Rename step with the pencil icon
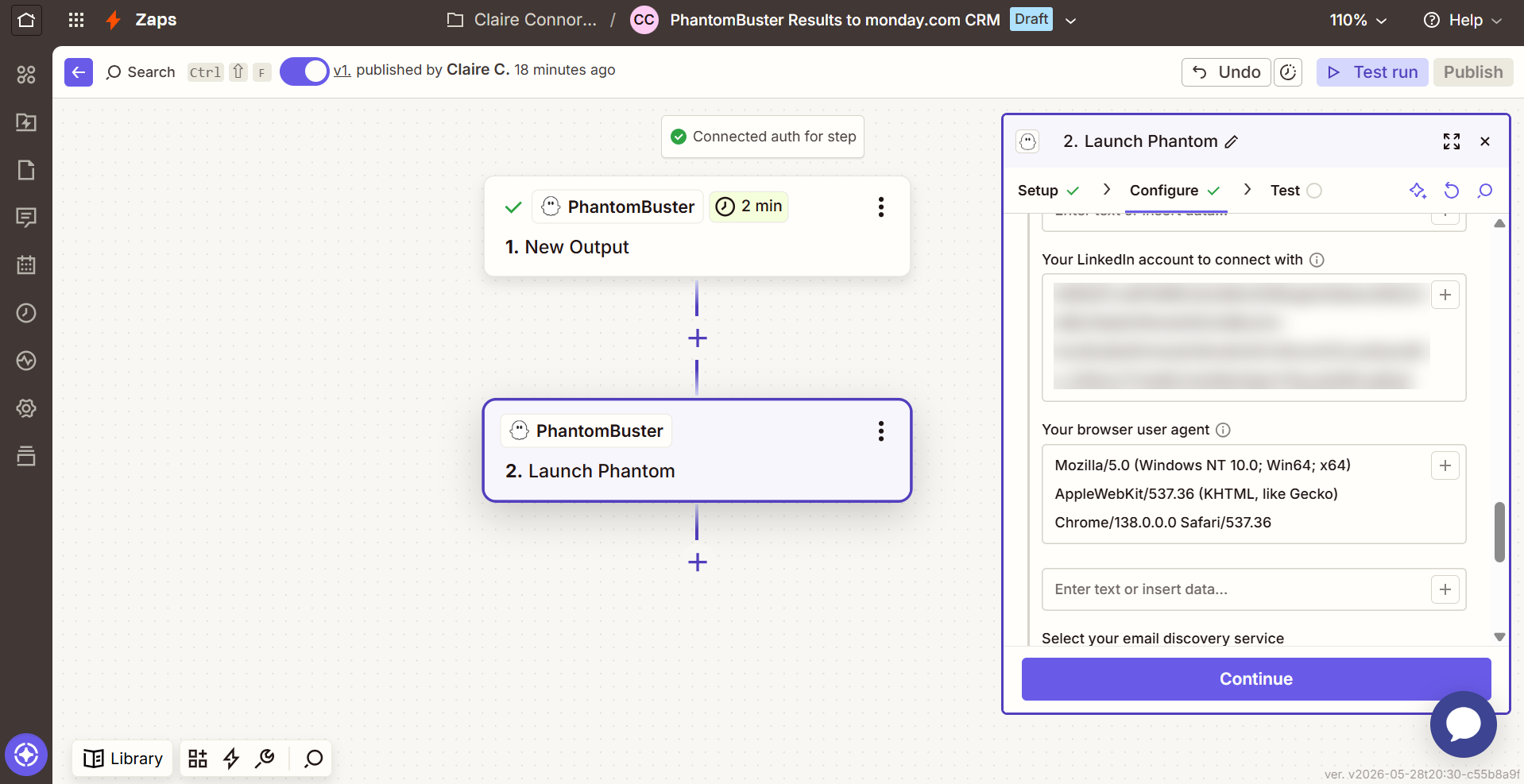The image size is (1524, 784). (1232, 141)
